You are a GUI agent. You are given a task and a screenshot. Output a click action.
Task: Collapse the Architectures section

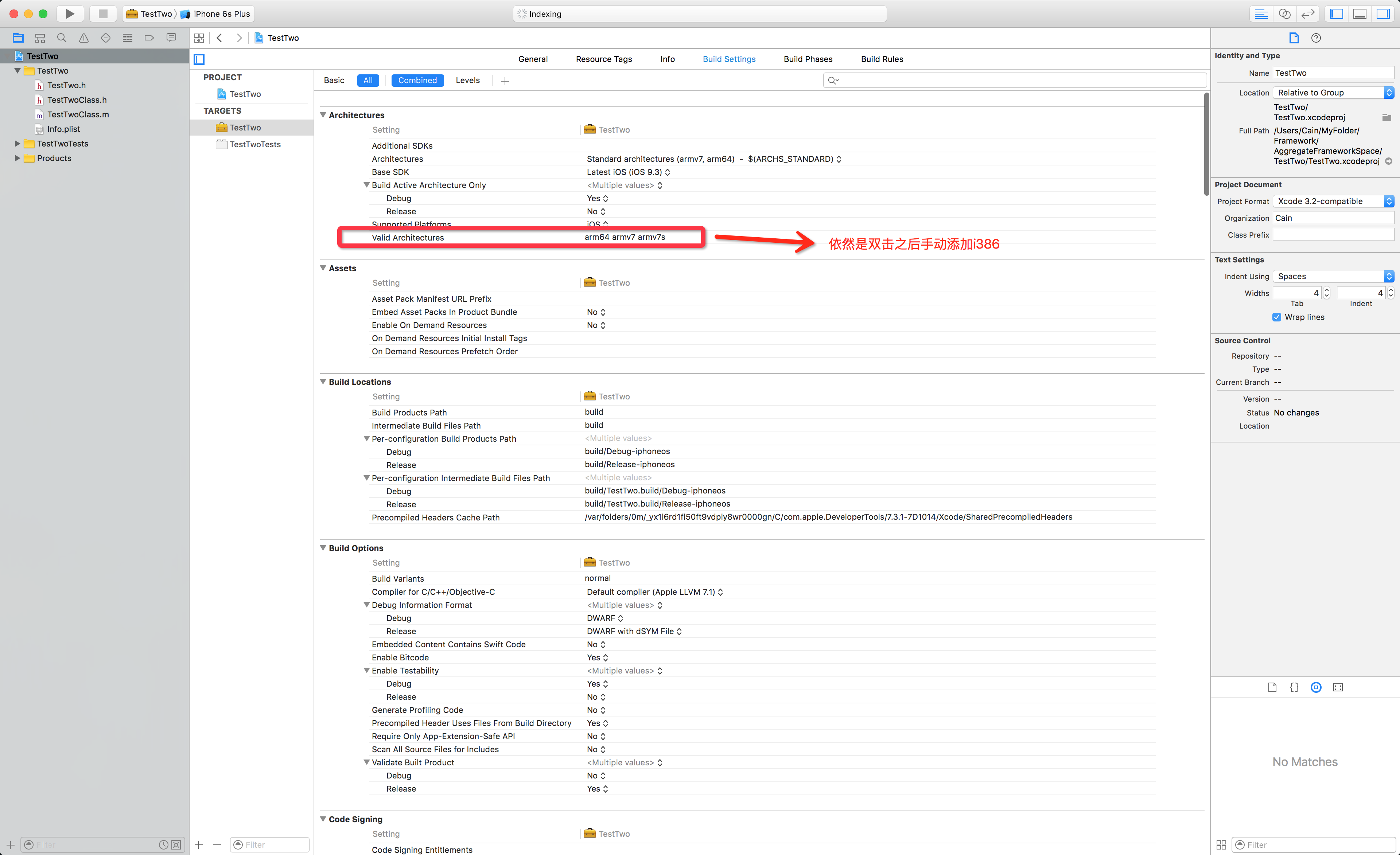[x=323, y=115]
